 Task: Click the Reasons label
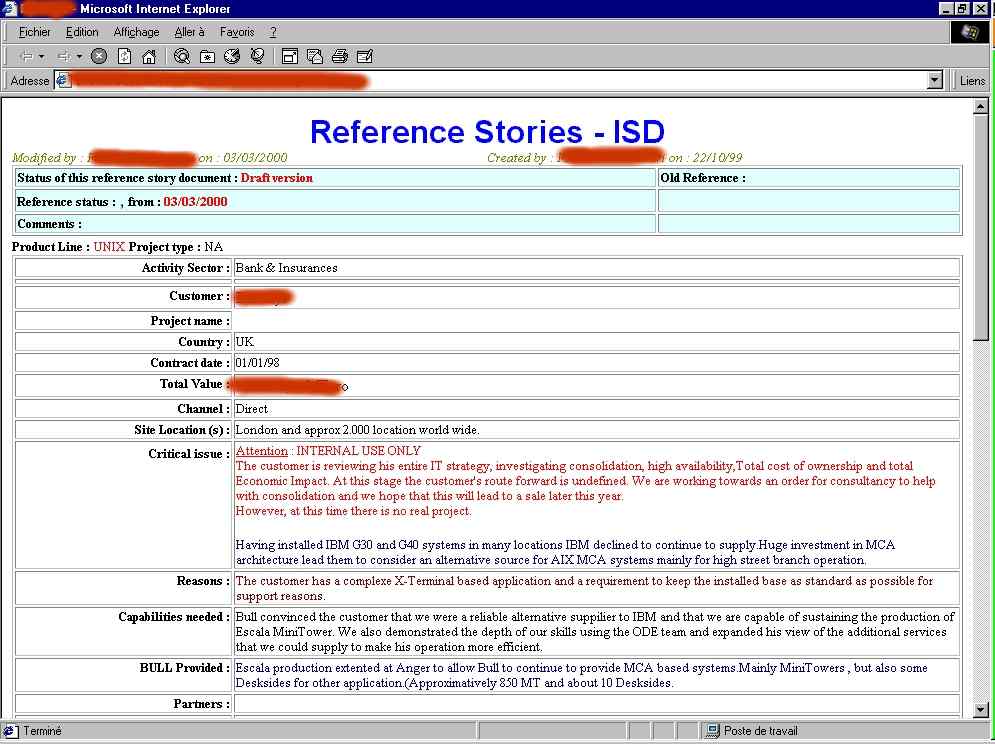[203, 581]
